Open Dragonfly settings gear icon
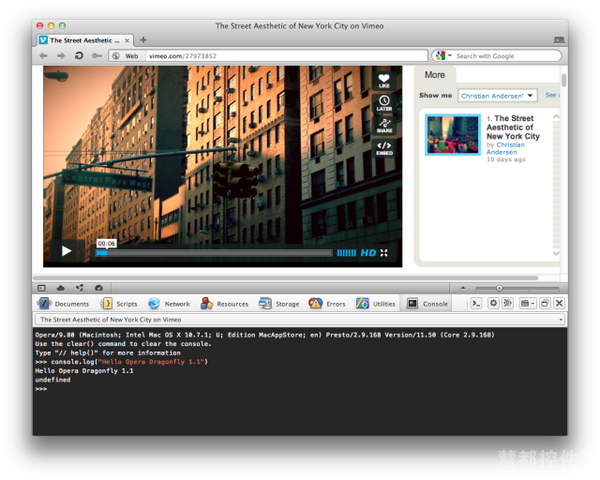600x480 pixels. pyautogui.click(x=493, y=303)
